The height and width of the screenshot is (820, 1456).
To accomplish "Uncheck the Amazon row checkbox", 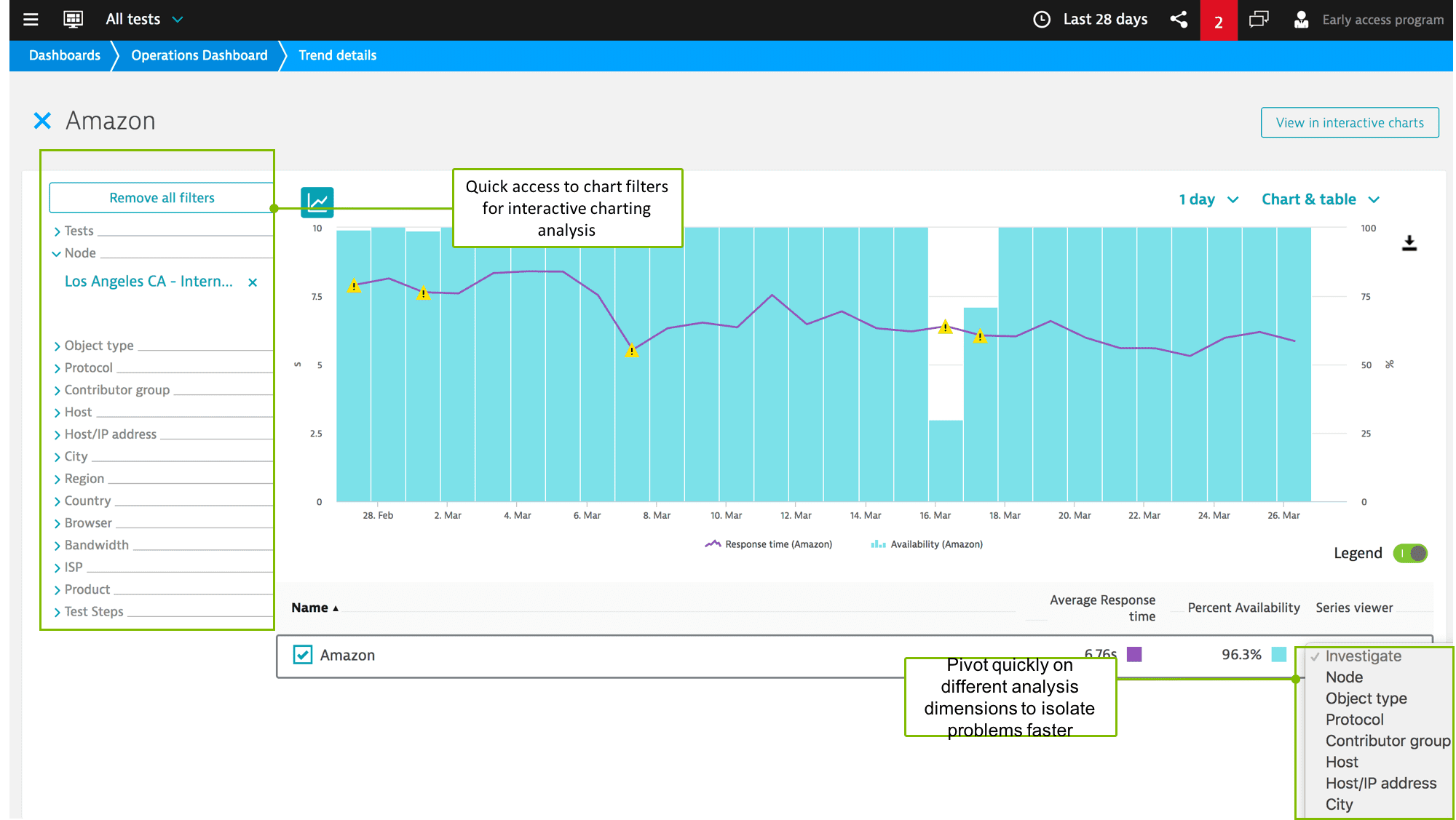I will [303, 655].
